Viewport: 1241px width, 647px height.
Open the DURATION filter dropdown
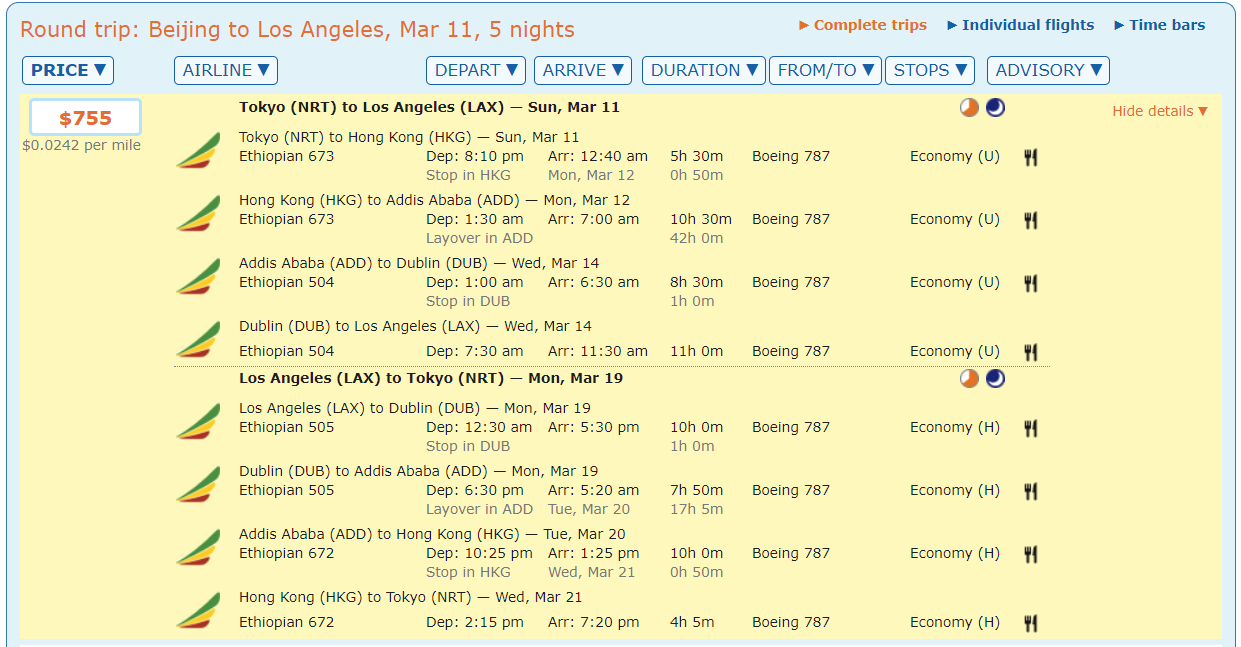[704, 70]
